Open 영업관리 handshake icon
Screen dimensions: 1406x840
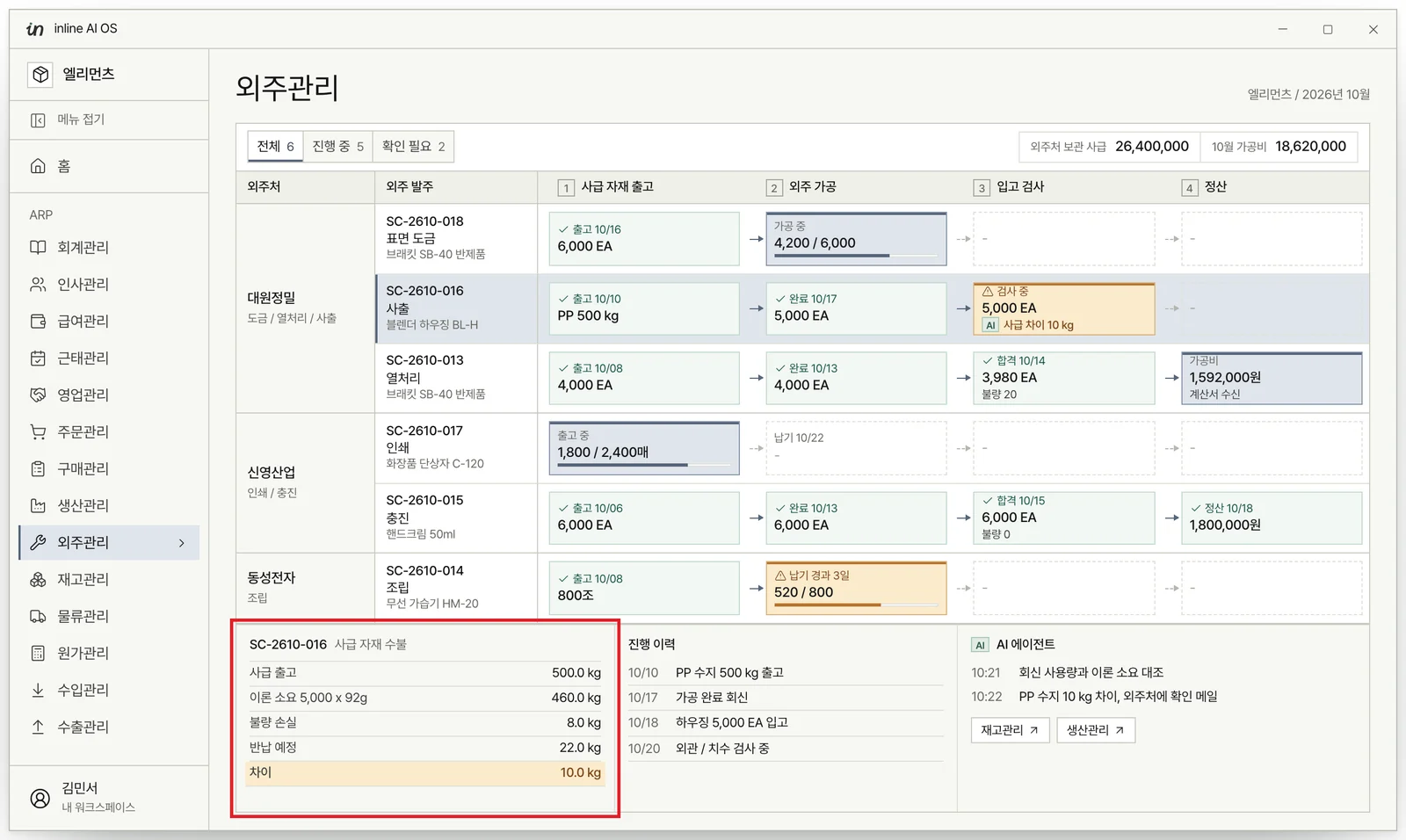38,395
